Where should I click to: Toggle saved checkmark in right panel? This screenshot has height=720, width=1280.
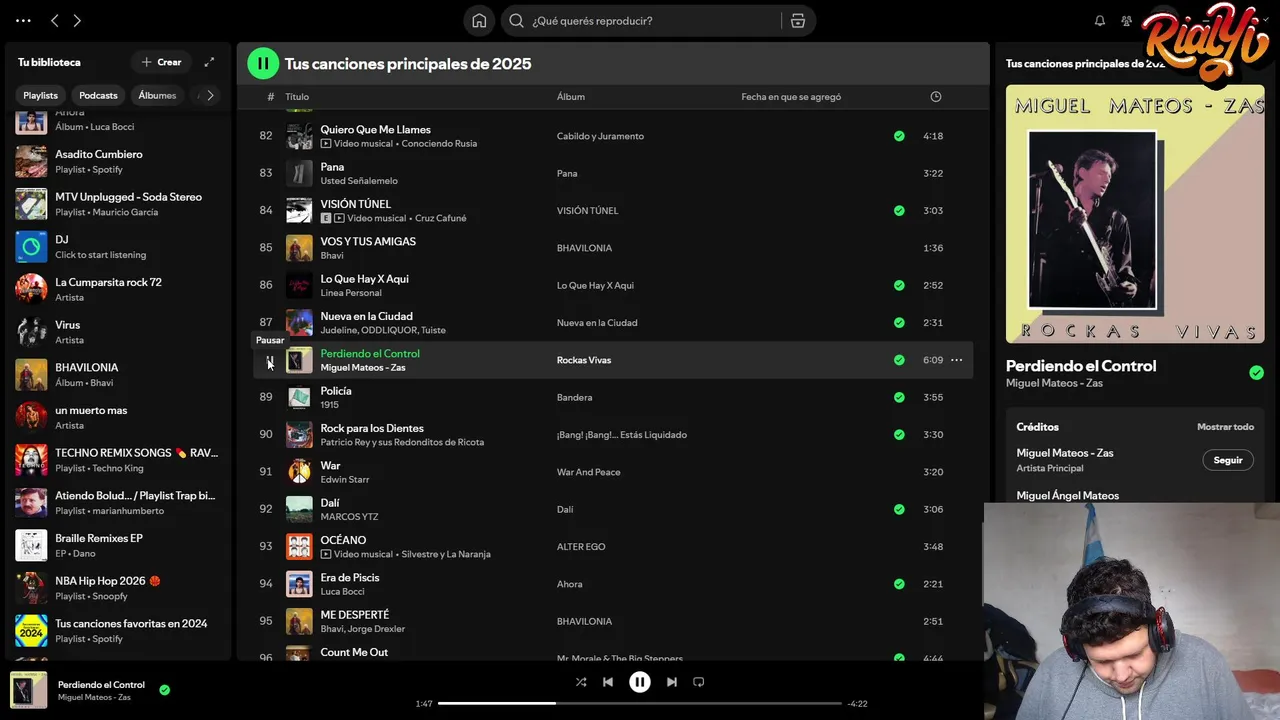[1256, 373]
